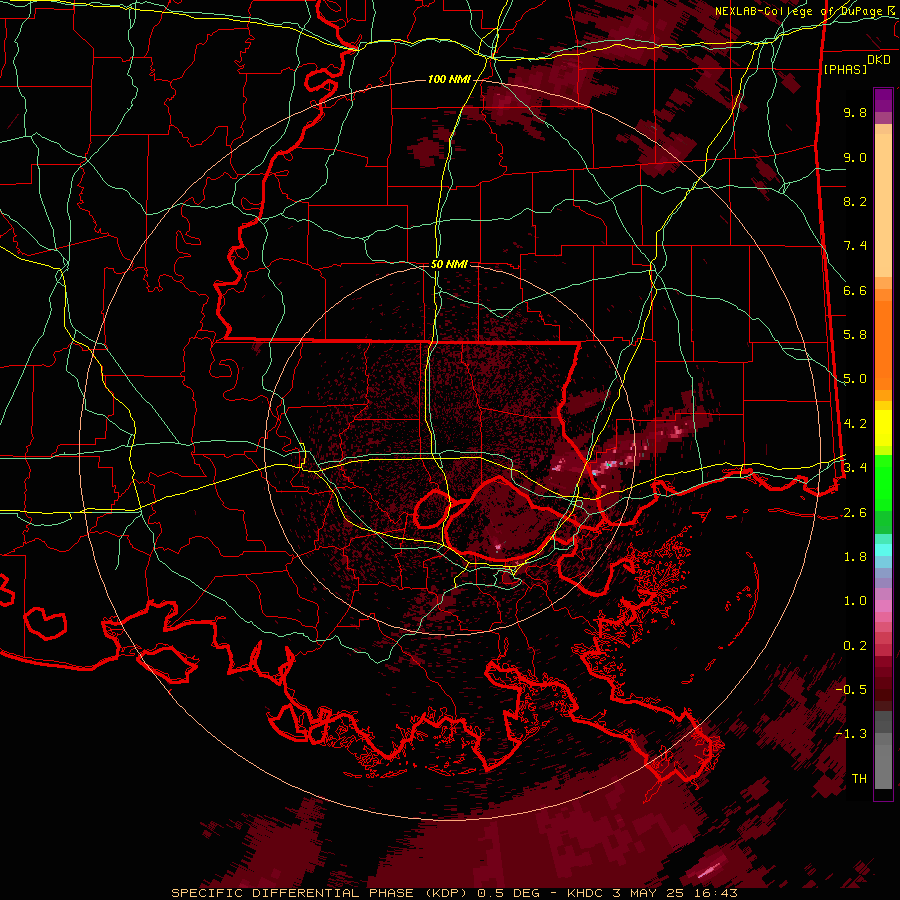Select the 5.0 value on the color scale

pyautogui.click(x=855, y=379)
